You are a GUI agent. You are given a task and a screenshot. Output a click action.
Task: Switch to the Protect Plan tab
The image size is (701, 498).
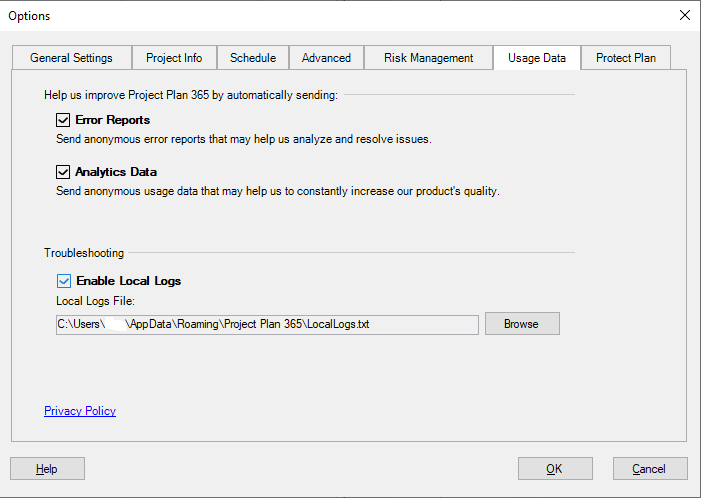626,58
